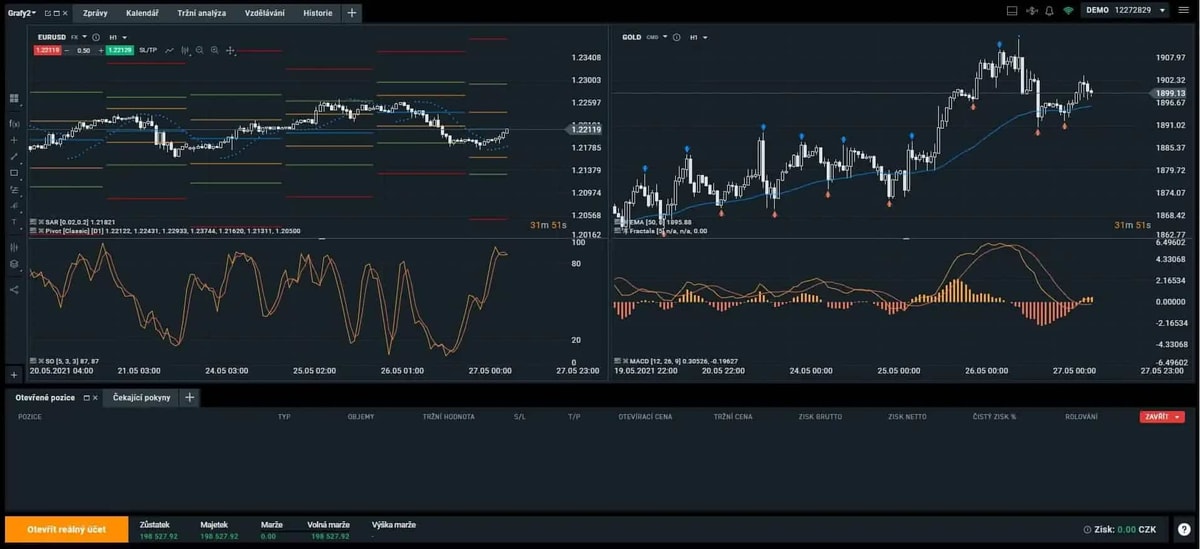1200x549 pixels.
Task: Toggle the SL/TP option on EURUSD chart
Action: tap(148, 50)
